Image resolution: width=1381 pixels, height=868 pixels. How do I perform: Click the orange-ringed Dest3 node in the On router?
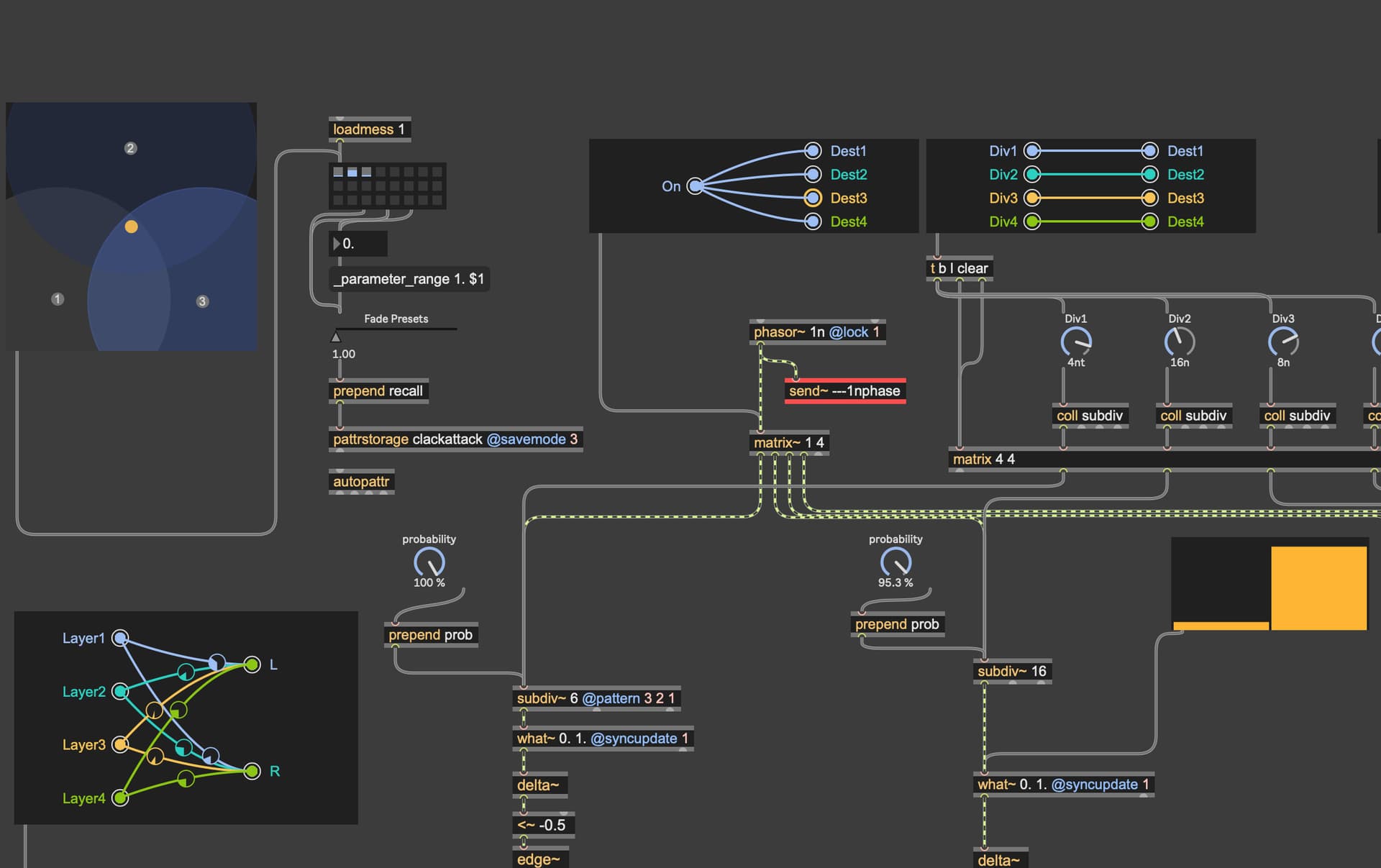tap(813, 198)
